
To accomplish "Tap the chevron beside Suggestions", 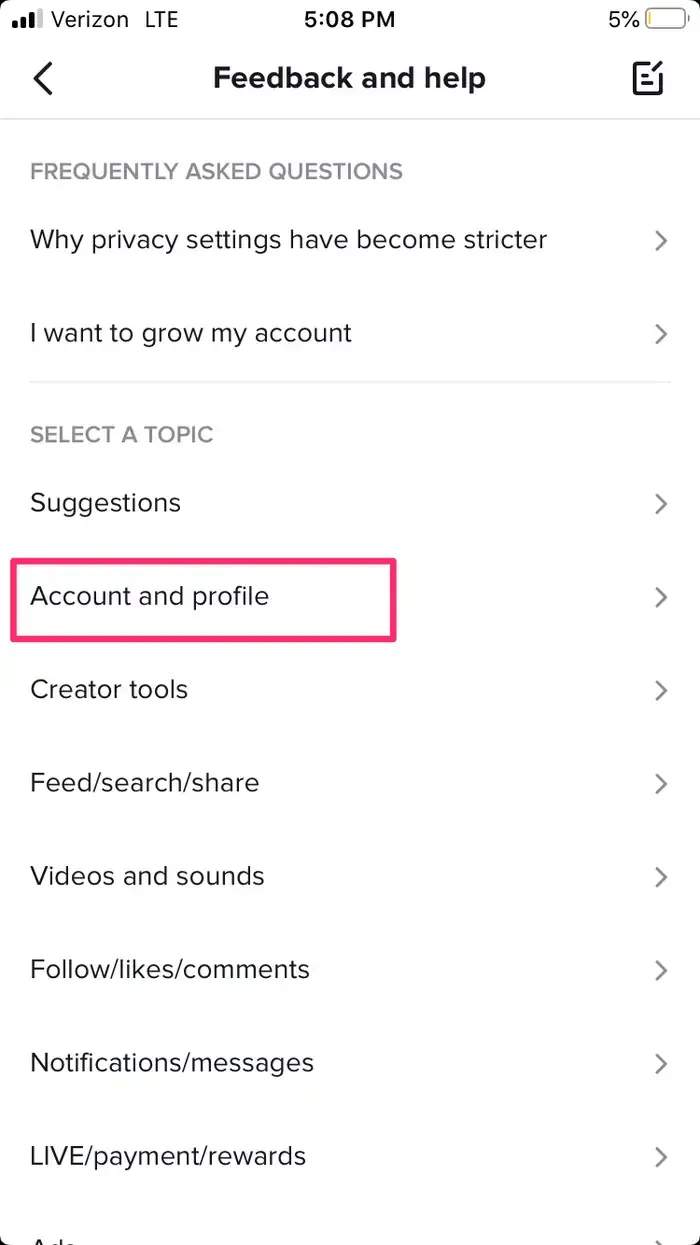I will coord(660,504).
